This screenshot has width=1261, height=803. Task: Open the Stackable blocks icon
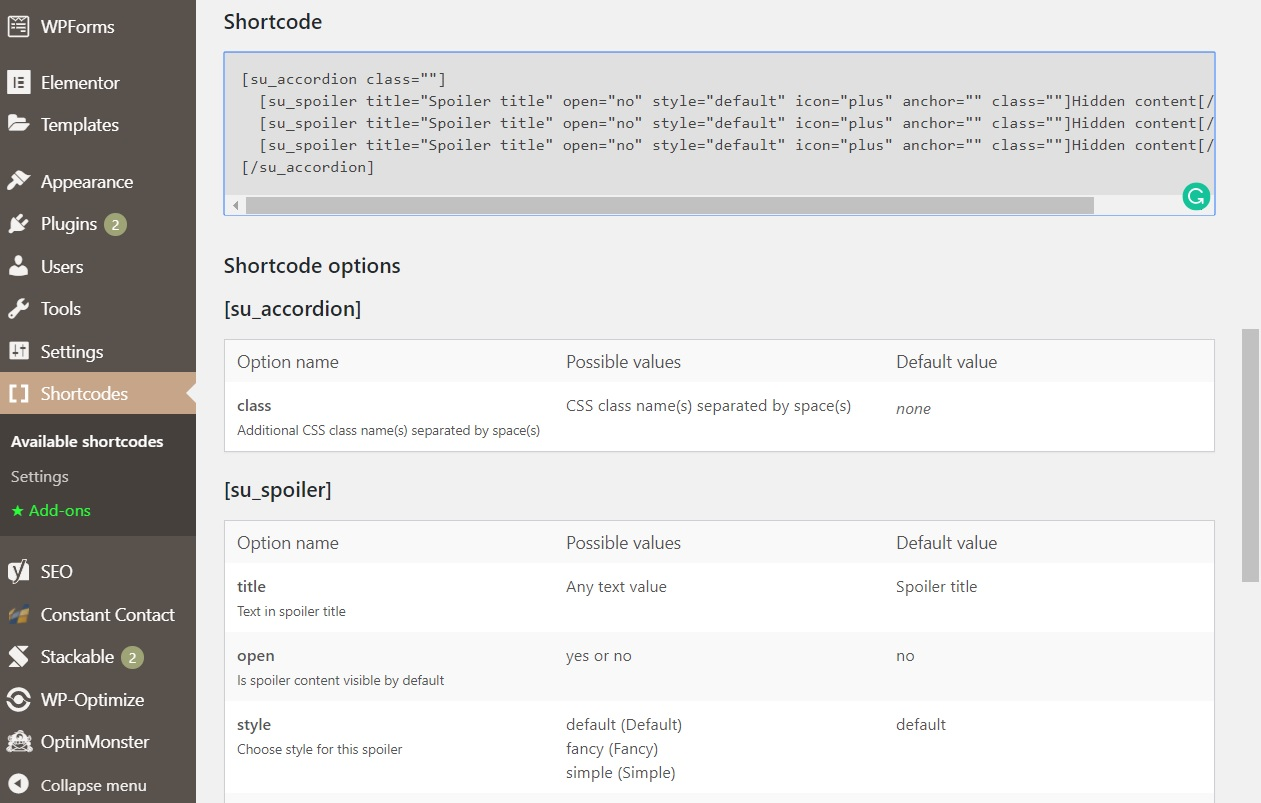[x=19, y=657]
